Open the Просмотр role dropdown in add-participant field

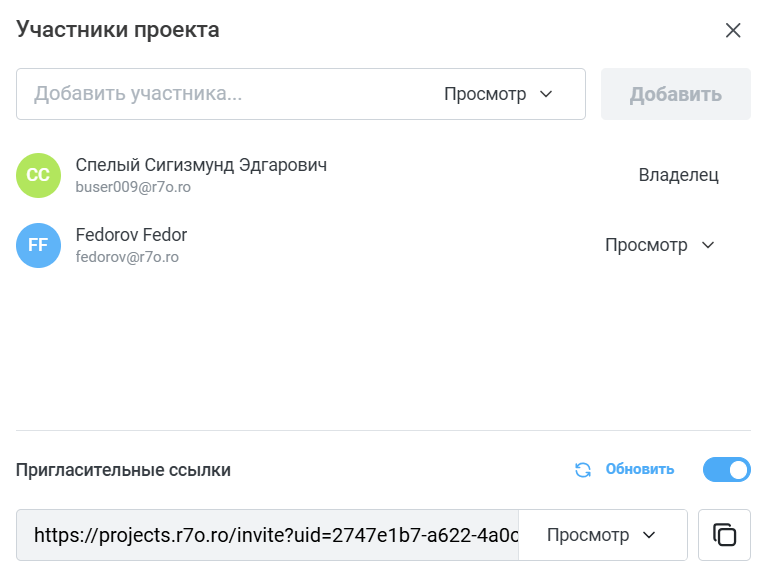[498, 94]
